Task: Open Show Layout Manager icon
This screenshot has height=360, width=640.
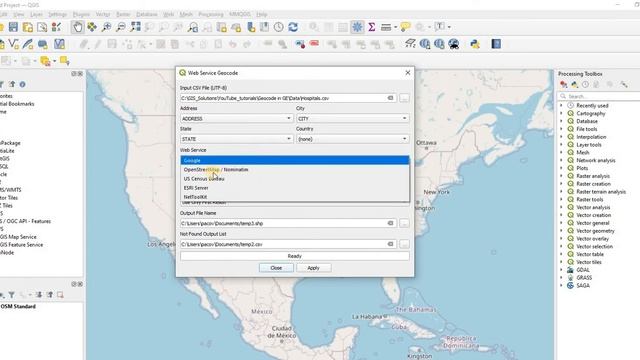Action: [x=42, y=27]
